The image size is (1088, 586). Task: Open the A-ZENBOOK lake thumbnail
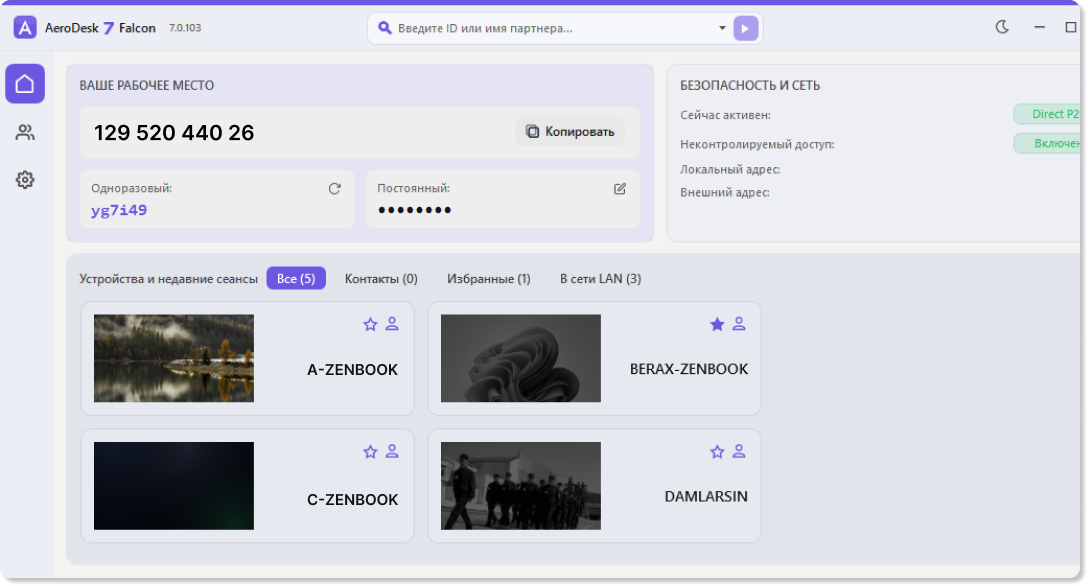pyautogui.click(x=174, y=359)
